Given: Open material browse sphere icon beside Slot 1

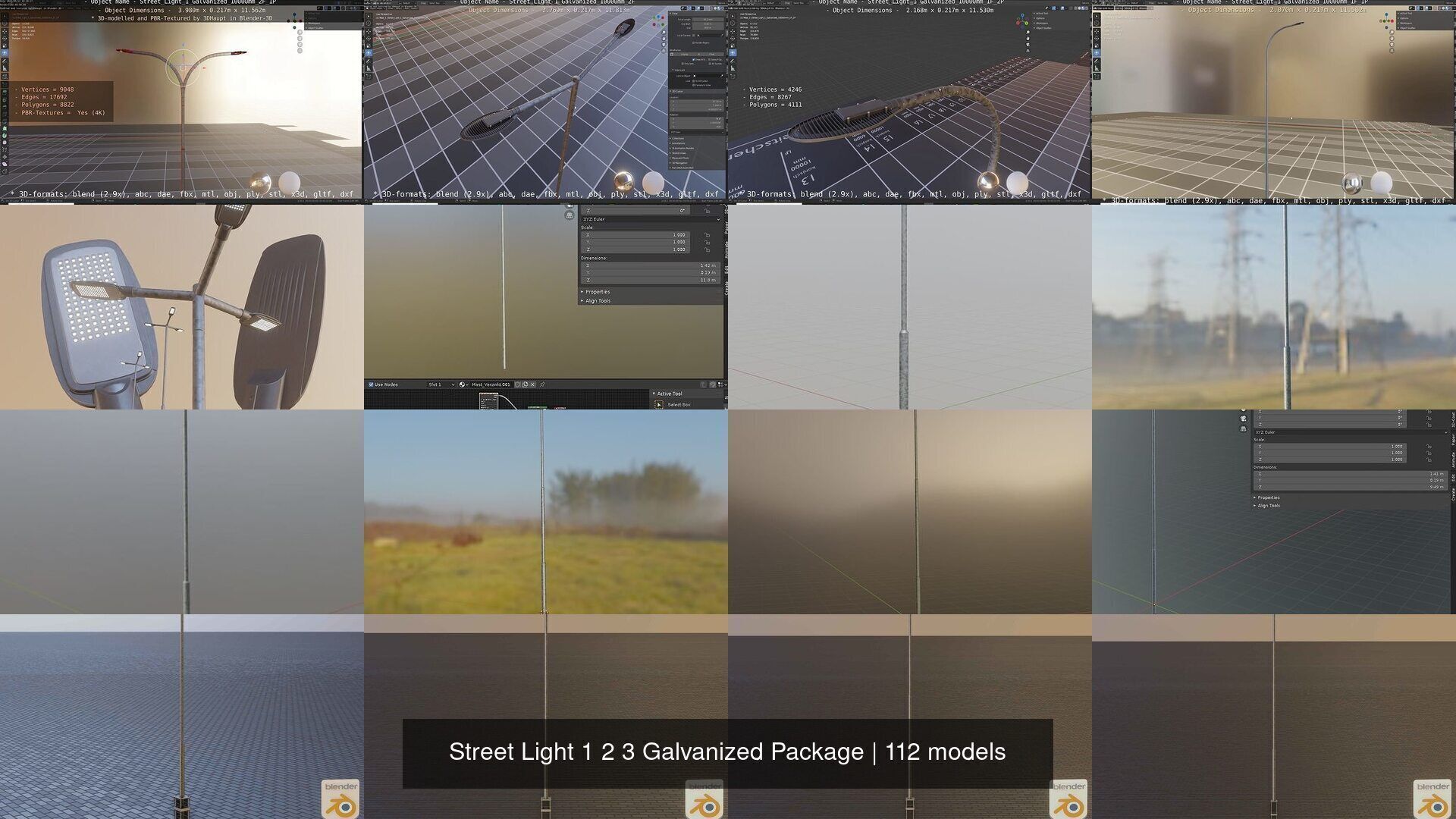Looking at the screenshot, I should click(463, 384).
